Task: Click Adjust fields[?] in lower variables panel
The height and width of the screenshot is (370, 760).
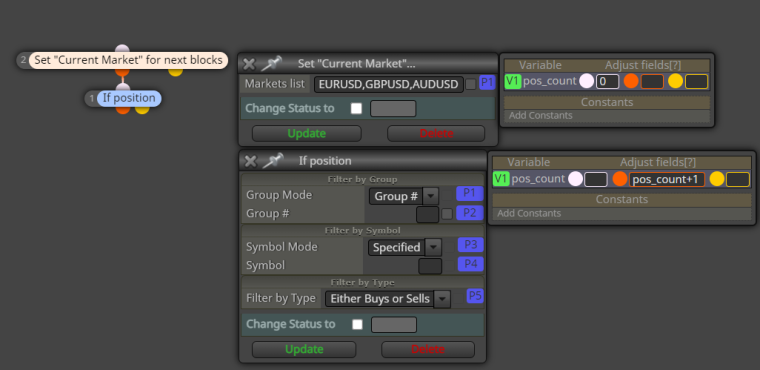Action: [x=658, y=162]
